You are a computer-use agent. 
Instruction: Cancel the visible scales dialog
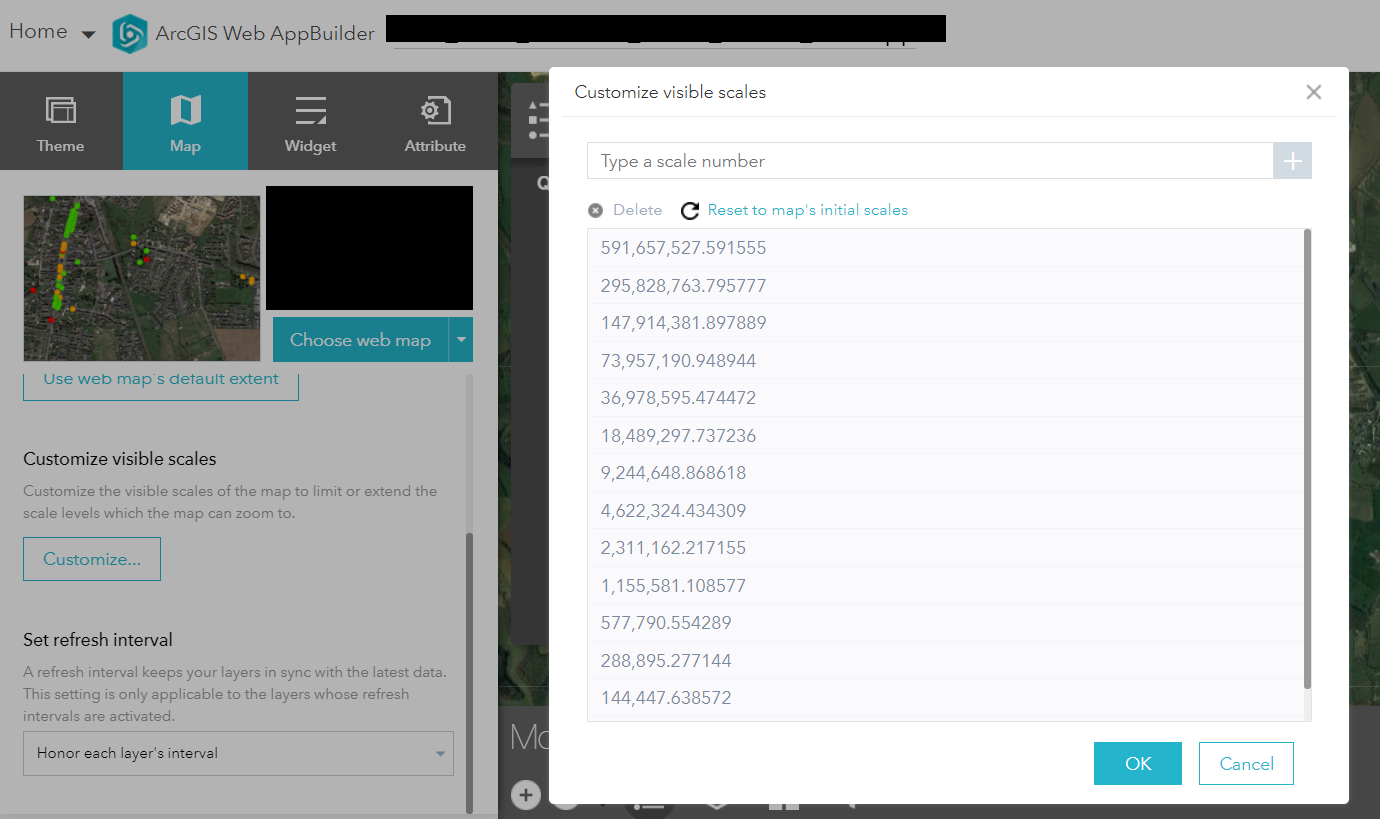(1245, 763)
